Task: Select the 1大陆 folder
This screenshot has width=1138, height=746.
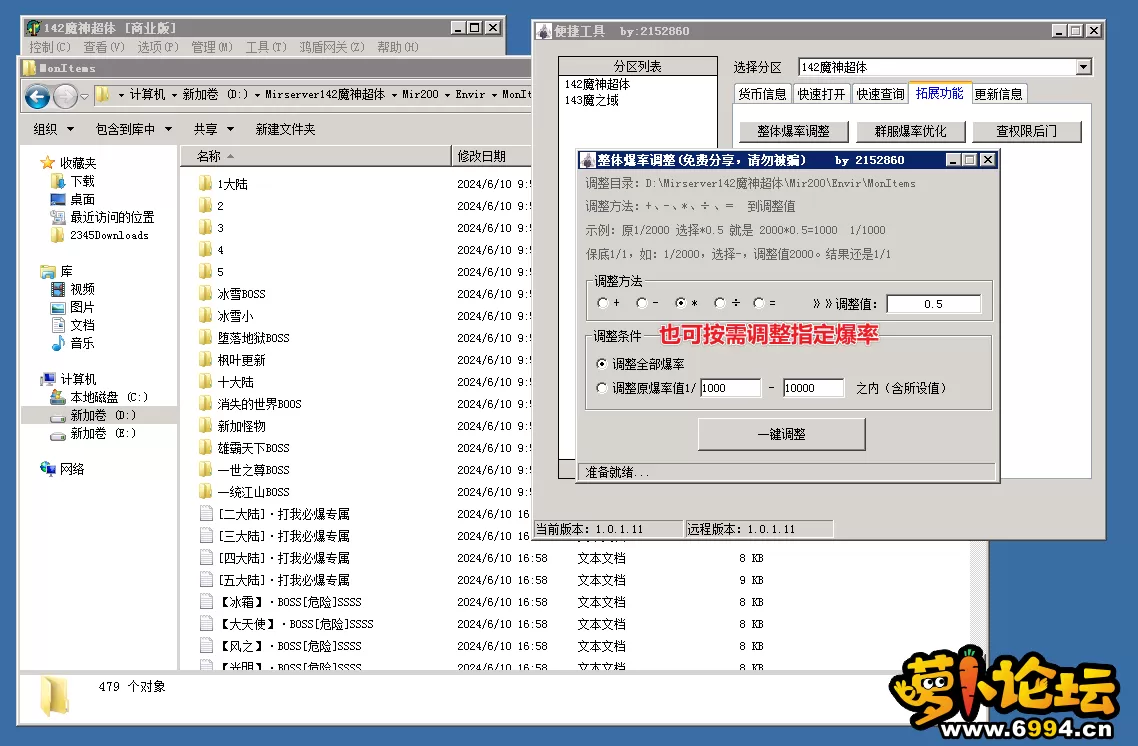Action: 224,184
